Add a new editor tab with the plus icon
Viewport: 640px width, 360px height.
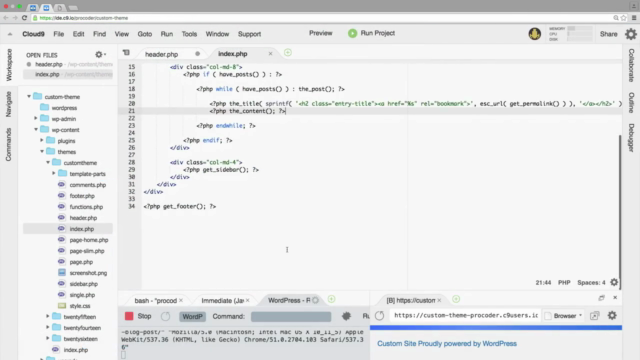pyautogui.click(x=288, y=53)
